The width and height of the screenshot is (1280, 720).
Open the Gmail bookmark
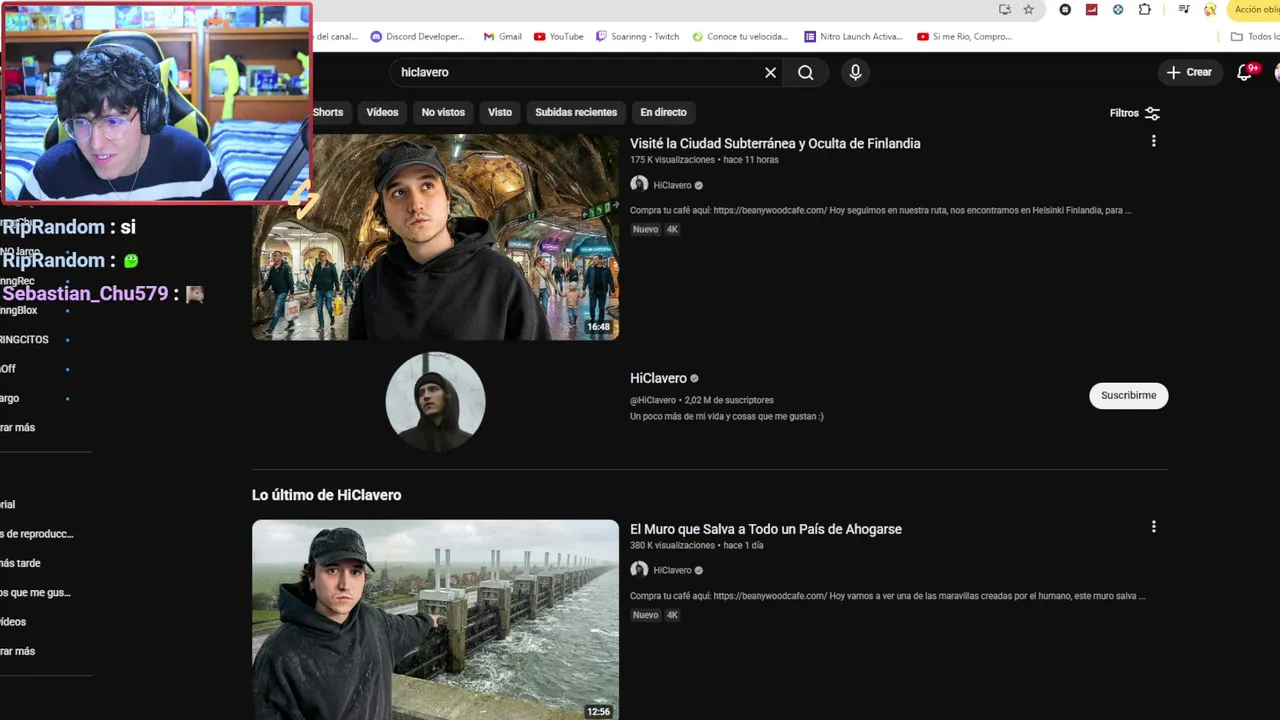[x=503, y=36]
